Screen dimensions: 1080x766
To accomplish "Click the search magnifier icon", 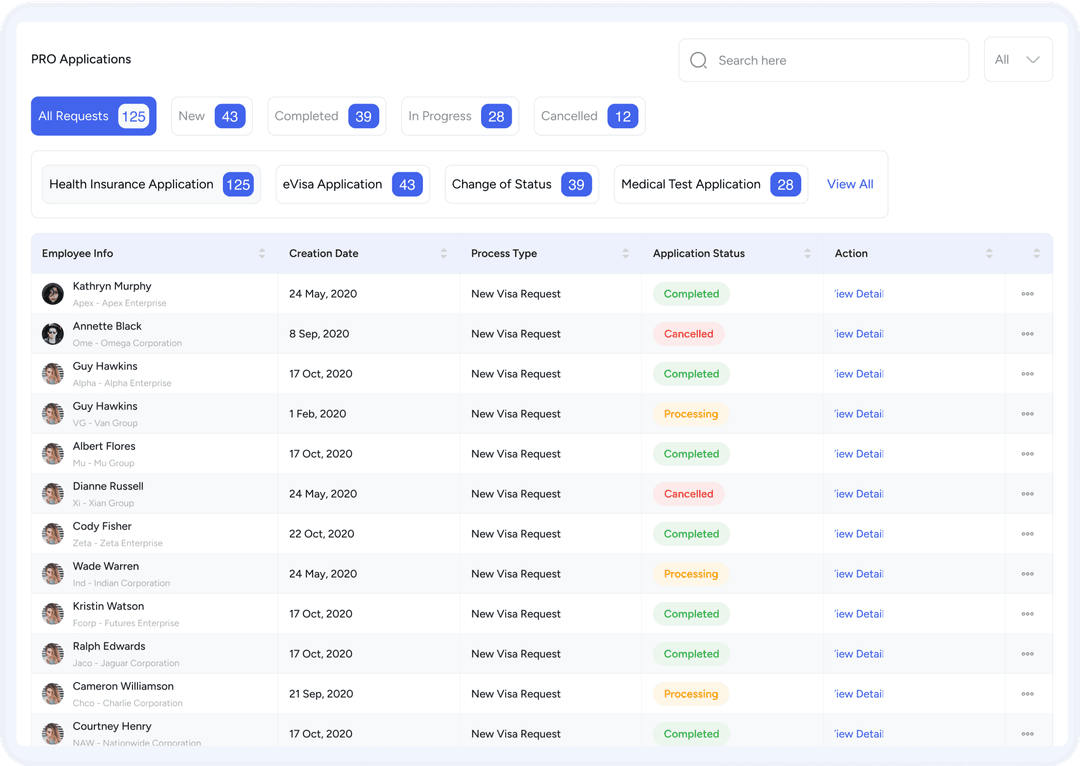I will pos(698,60).
